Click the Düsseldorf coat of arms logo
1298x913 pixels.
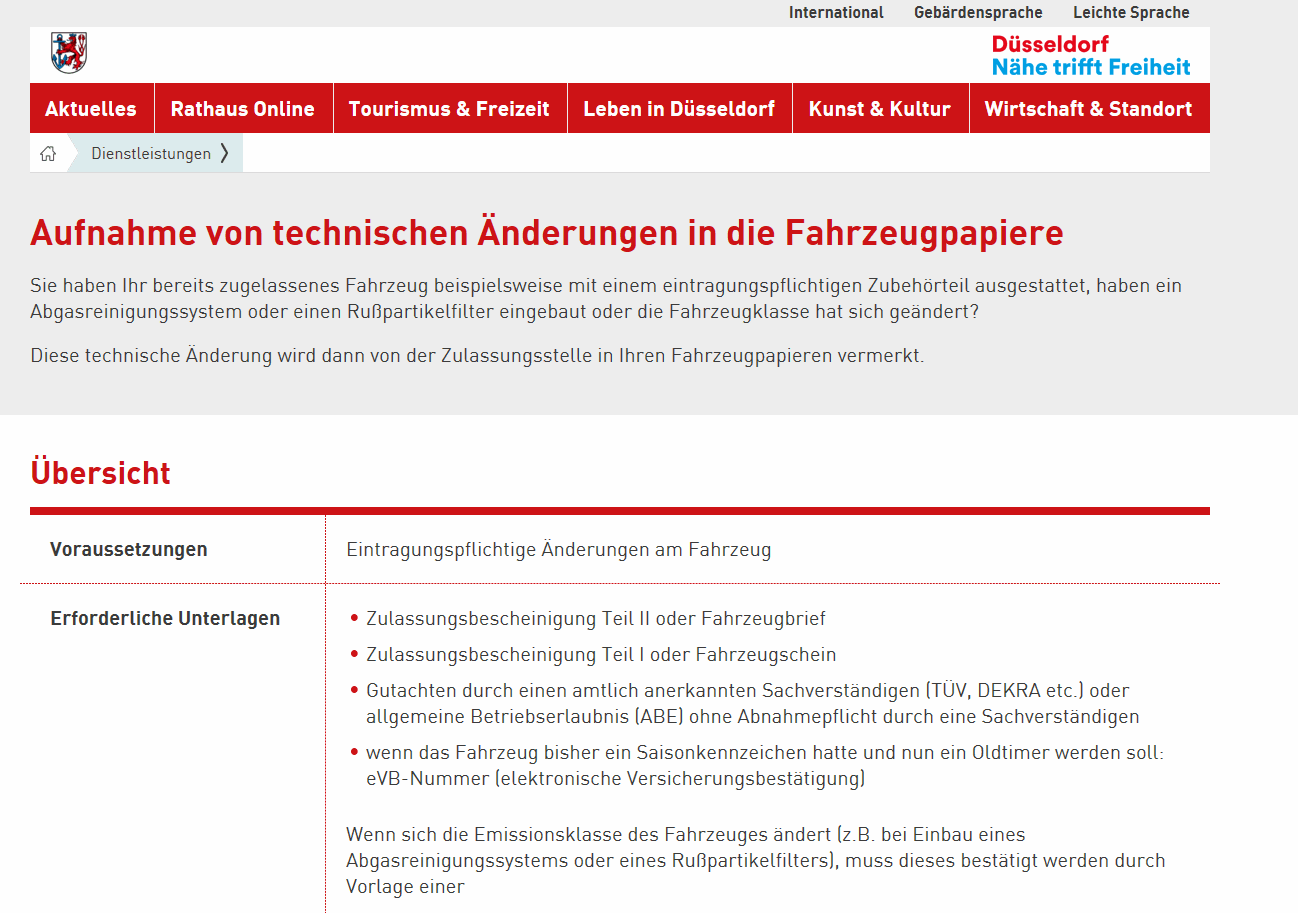pos(69,52)
